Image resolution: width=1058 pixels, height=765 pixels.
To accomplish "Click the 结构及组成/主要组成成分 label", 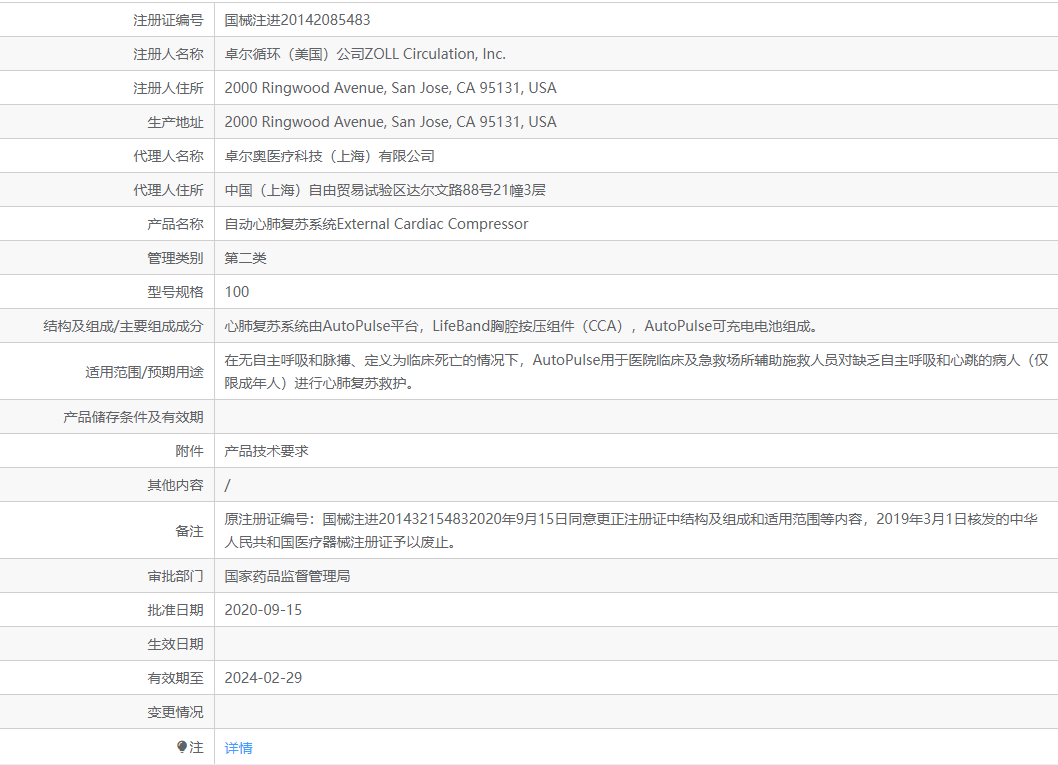I will (x=123, y=326).
